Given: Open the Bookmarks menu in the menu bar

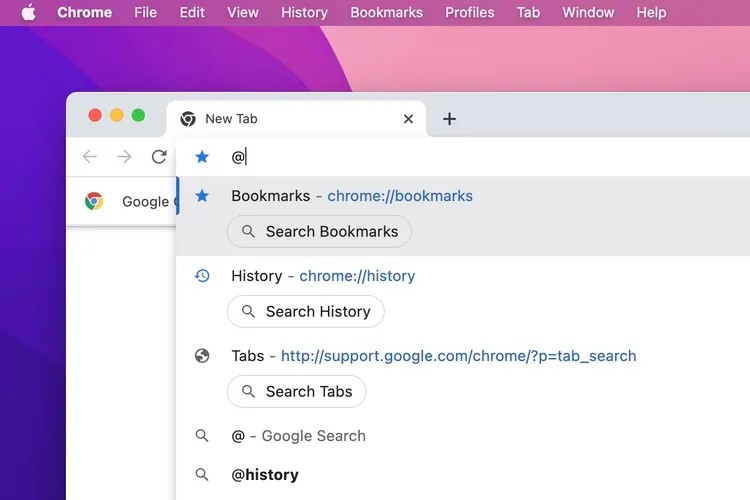Looking at the screenshot, I should (x=386, y=12).
